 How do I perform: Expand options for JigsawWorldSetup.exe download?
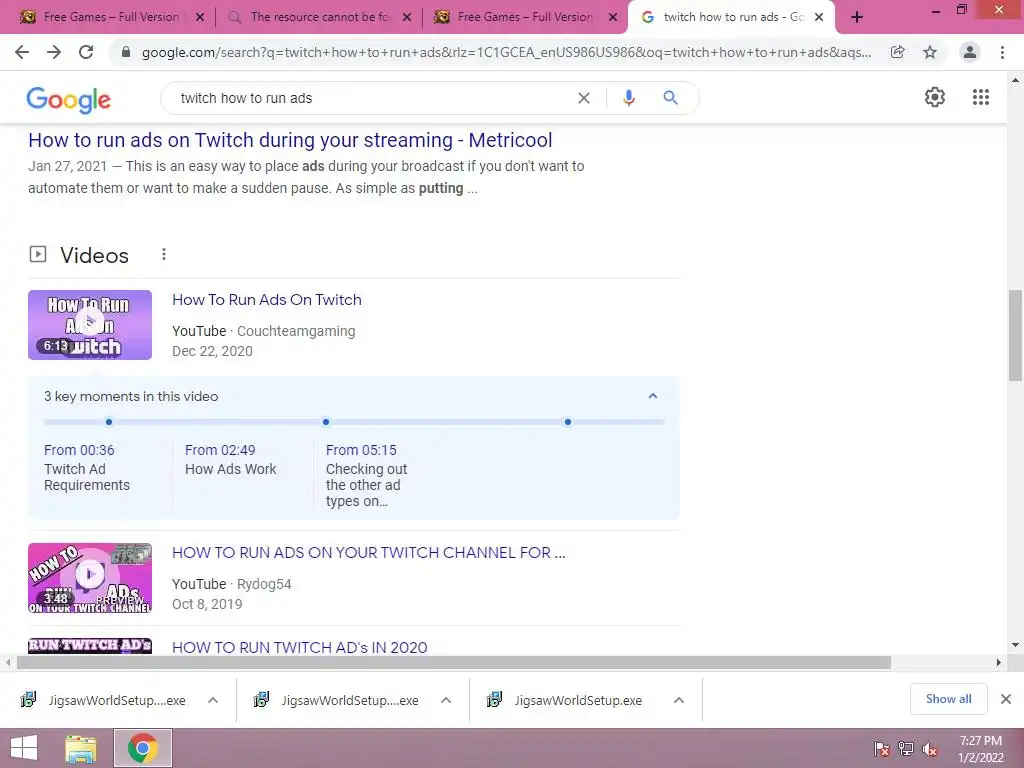[679, 700]
